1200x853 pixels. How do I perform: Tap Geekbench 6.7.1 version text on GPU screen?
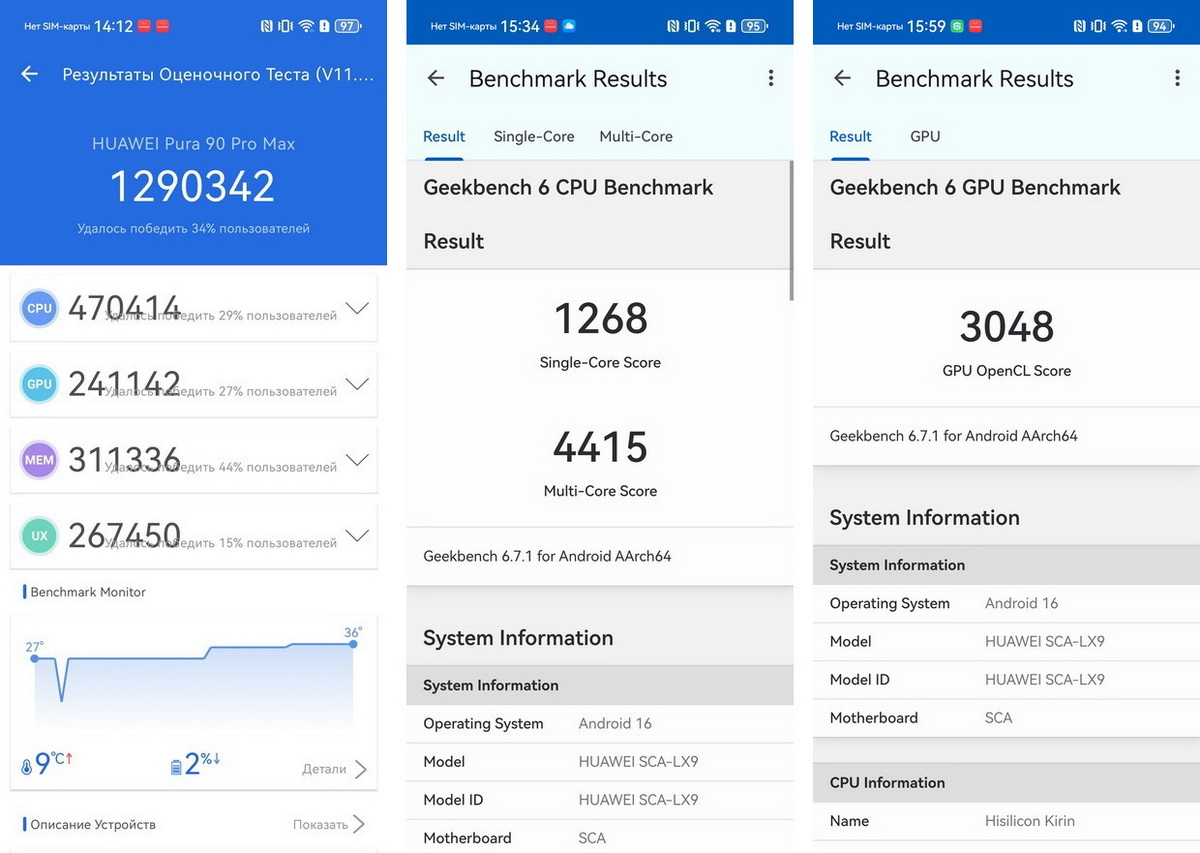pyautogui.click(x=954, y=436)
